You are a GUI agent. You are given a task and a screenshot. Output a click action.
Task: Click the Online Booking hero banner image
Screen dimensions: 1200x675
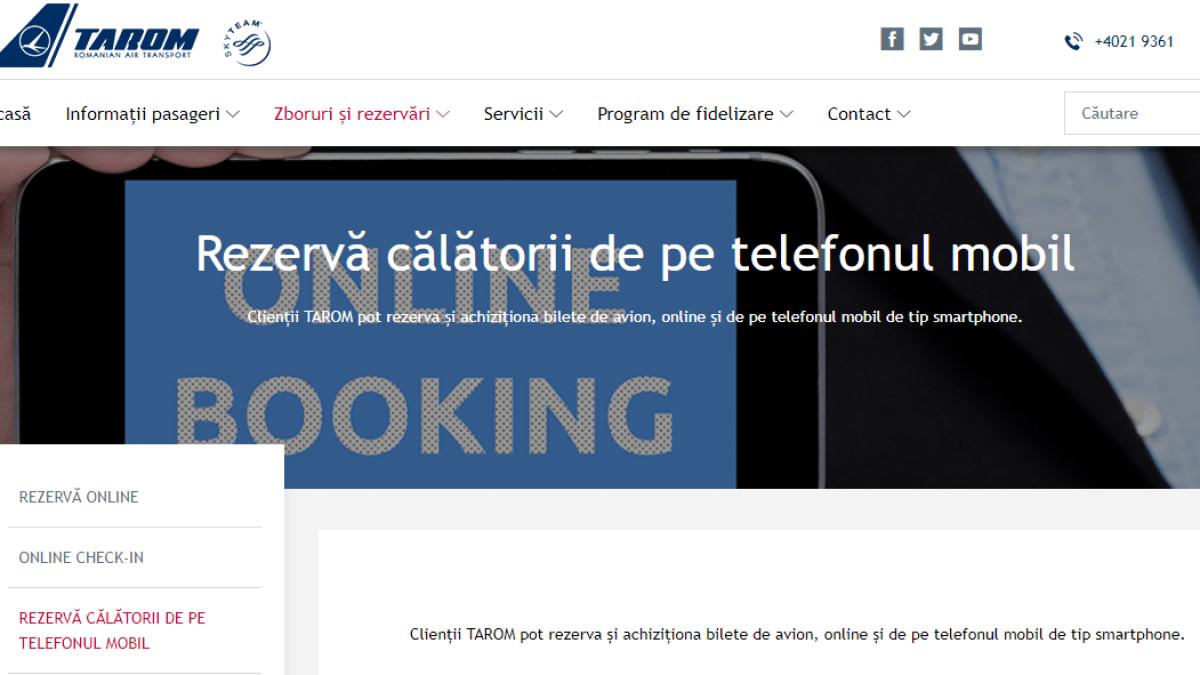tap(600, 317)
